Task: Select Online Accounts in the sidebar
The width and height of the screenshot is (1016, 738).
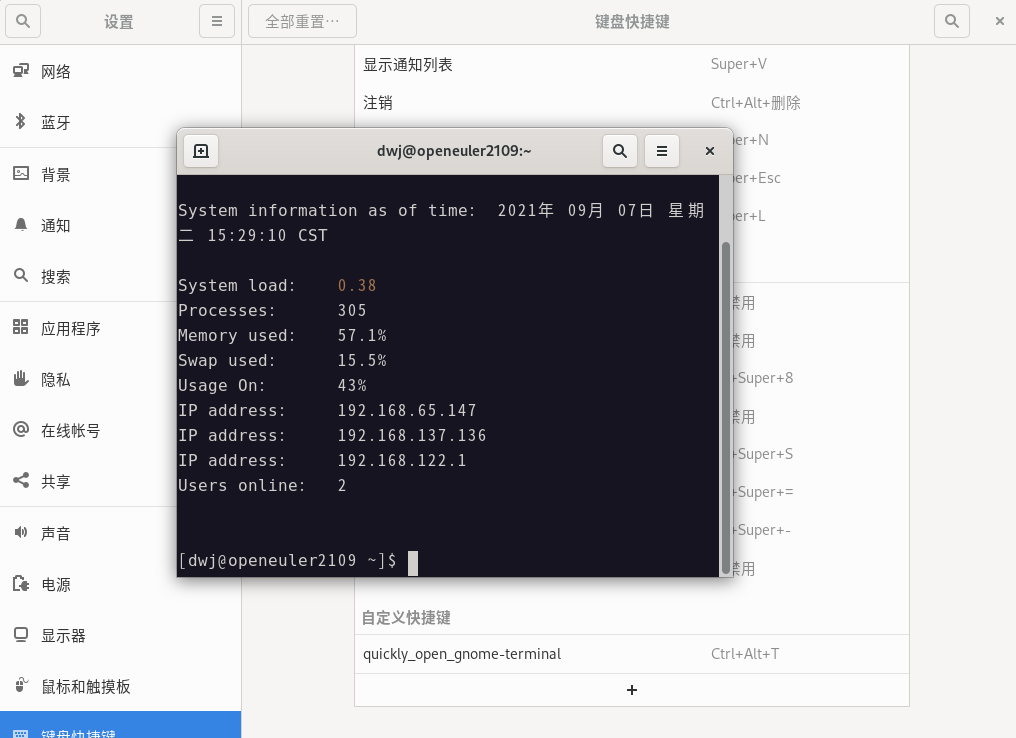Action: tap(70, 431)
